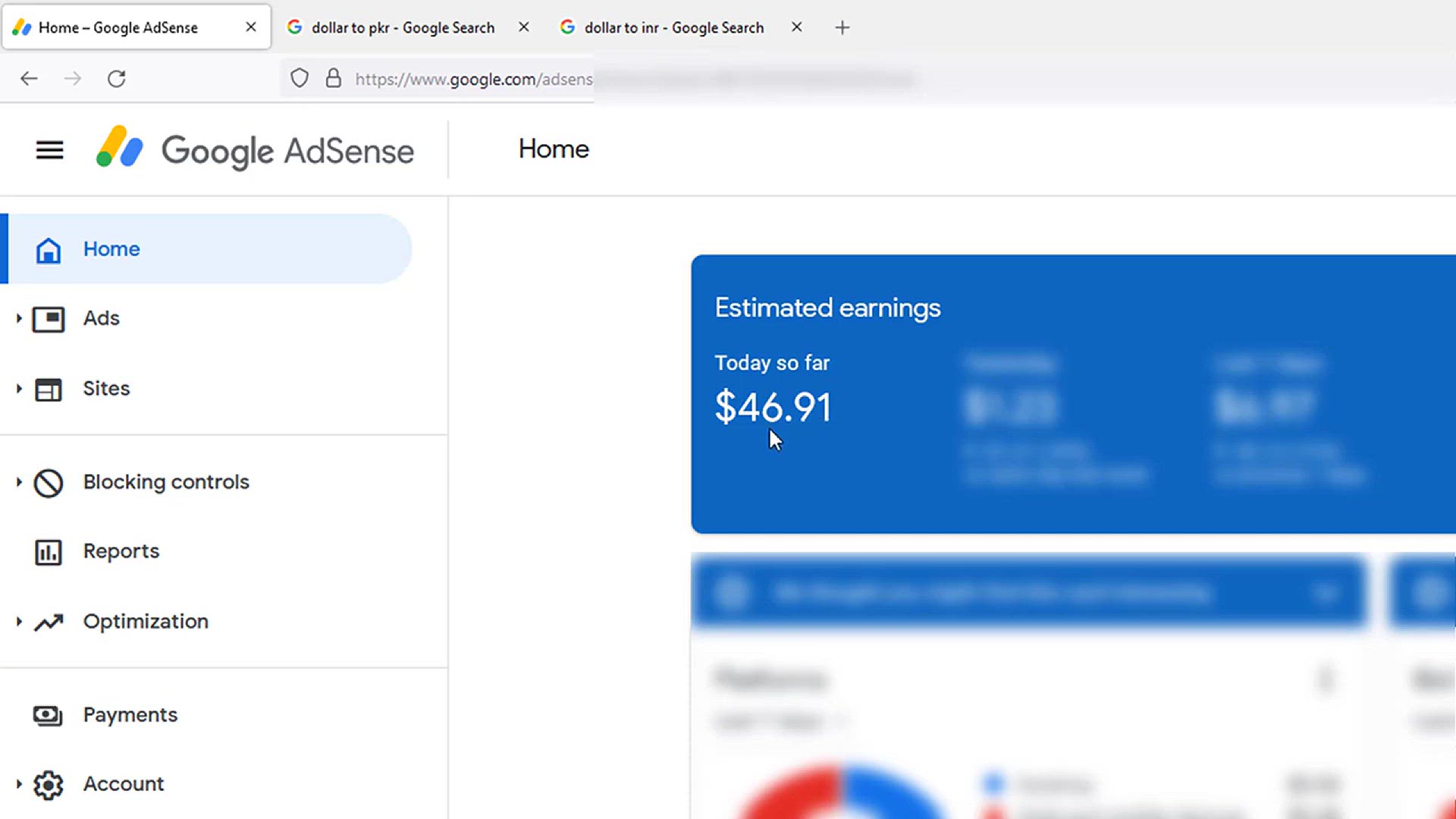Click the Ads icon in sidebar
Screen dimensions: 1456x819
(49, 319)
